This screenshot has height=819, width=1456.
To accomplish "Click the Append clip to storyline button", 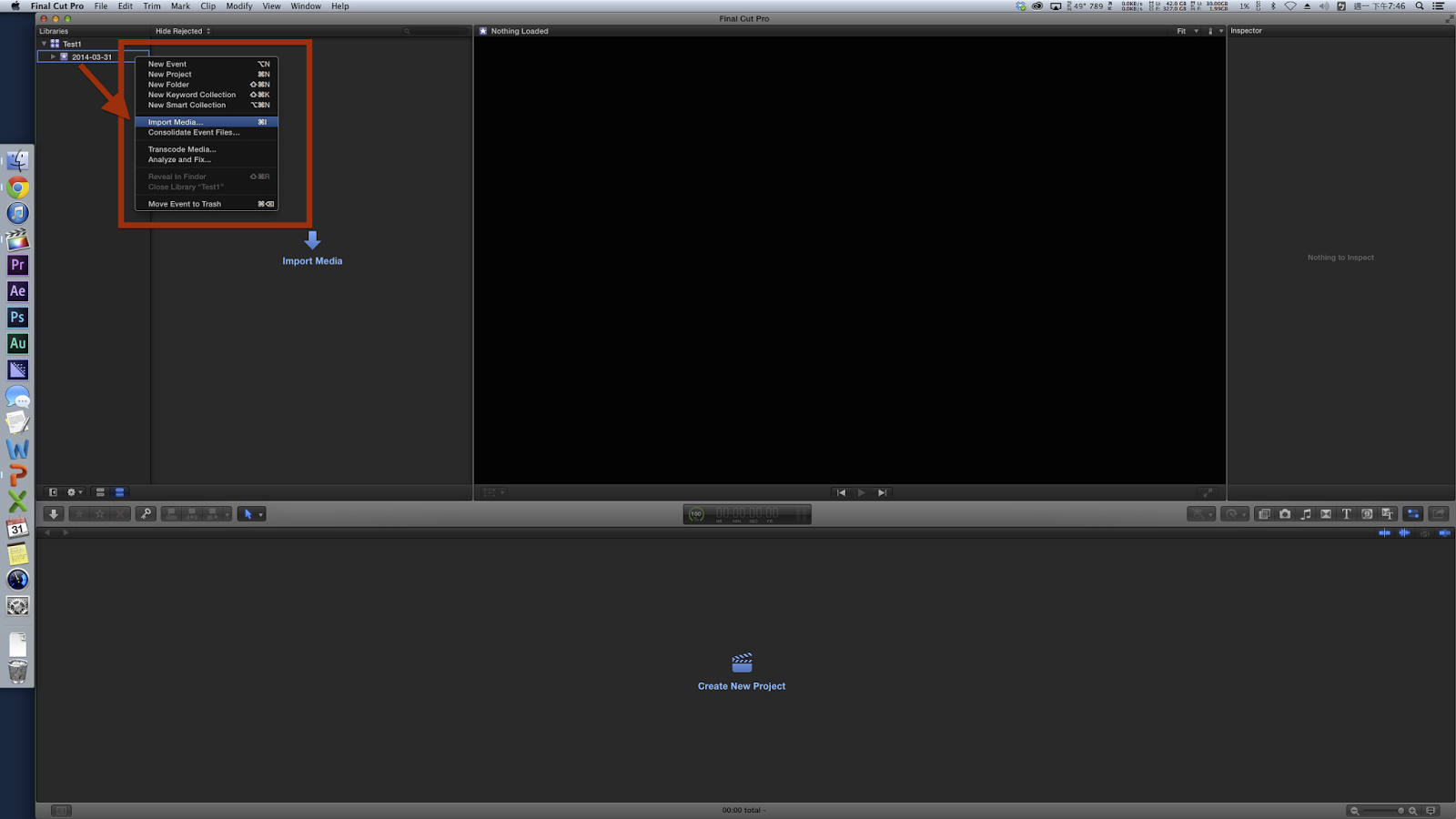I will (212, 514).
